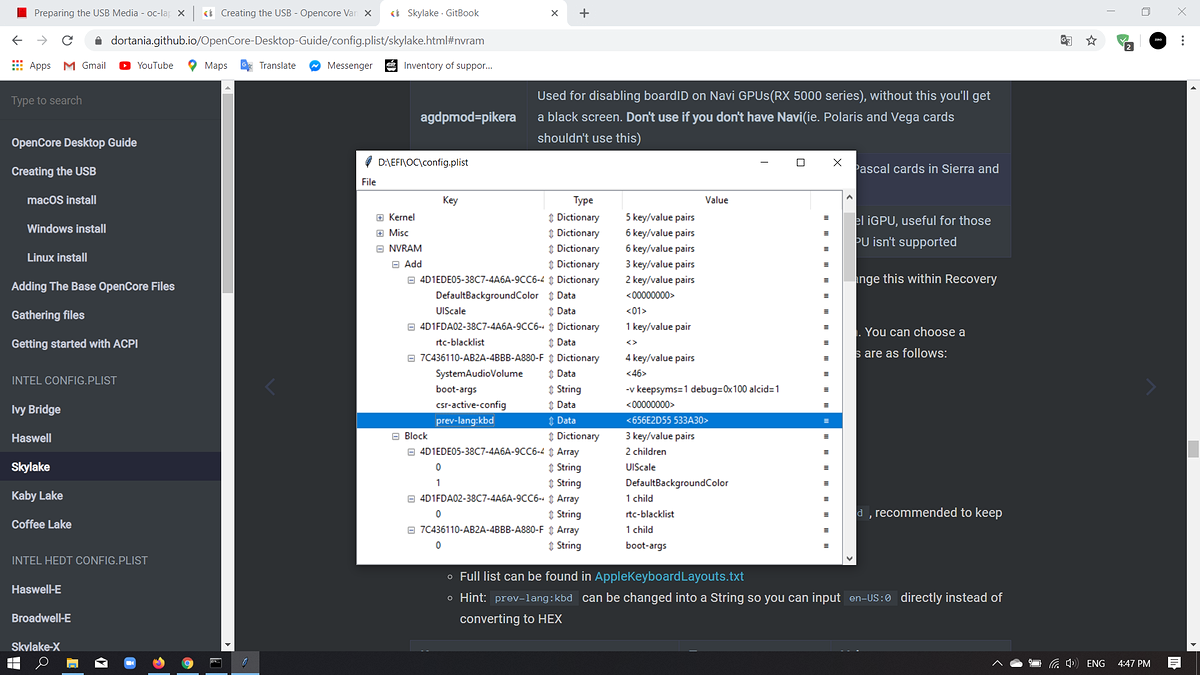This screenshot has width=1200, height=675.
Task: Switch to 'Creating the USB - Opencore' tab
Action: pyautogui.click(x=286, y=13)
